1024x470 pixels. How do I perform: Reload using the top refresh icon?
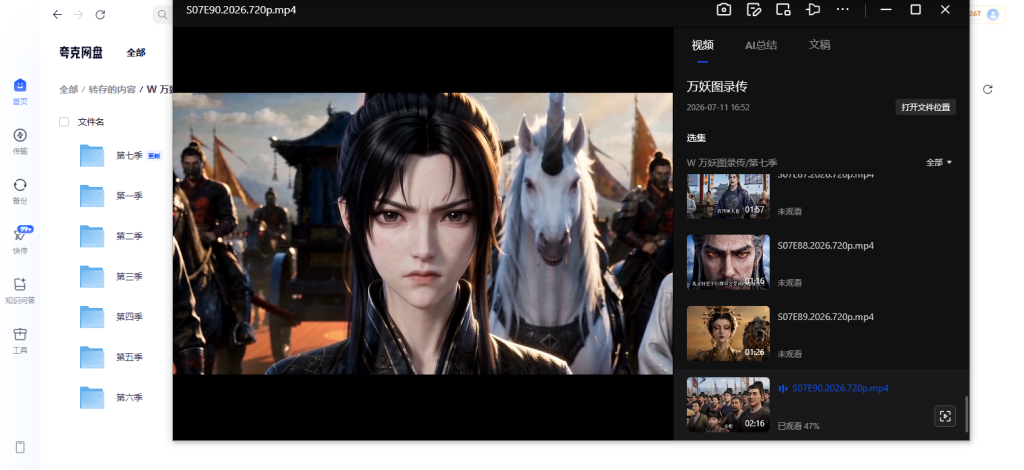[100, 14]
